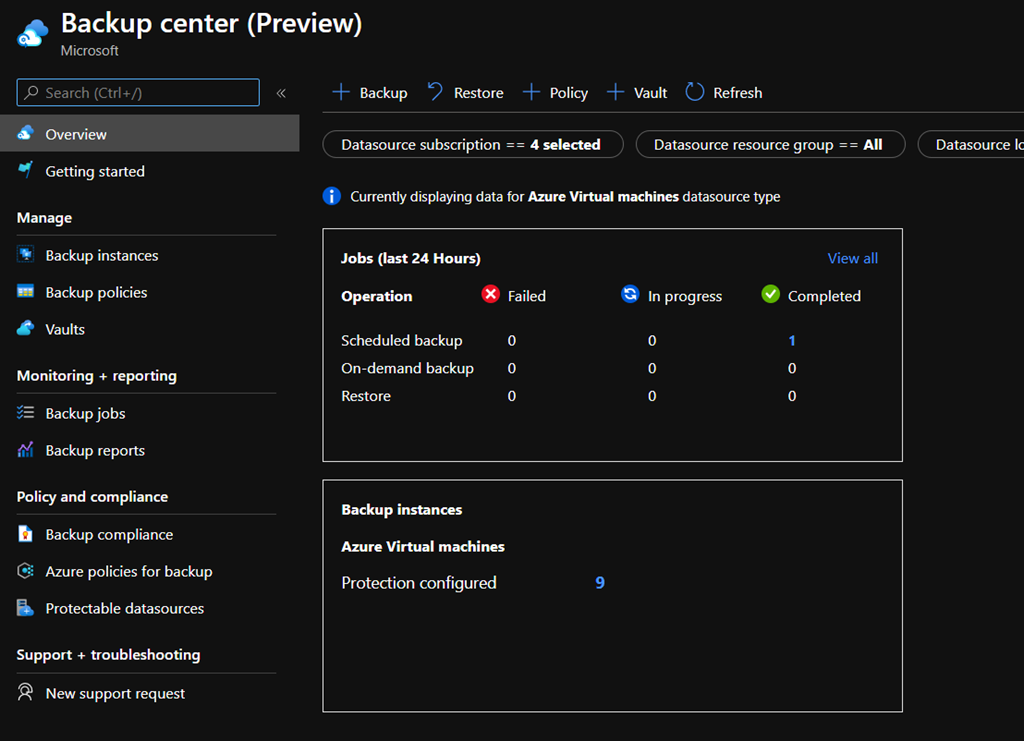Open Getting started in sidebar
Image resolution: width=1024 pixels, height=741 pixels.
point(95,171)
